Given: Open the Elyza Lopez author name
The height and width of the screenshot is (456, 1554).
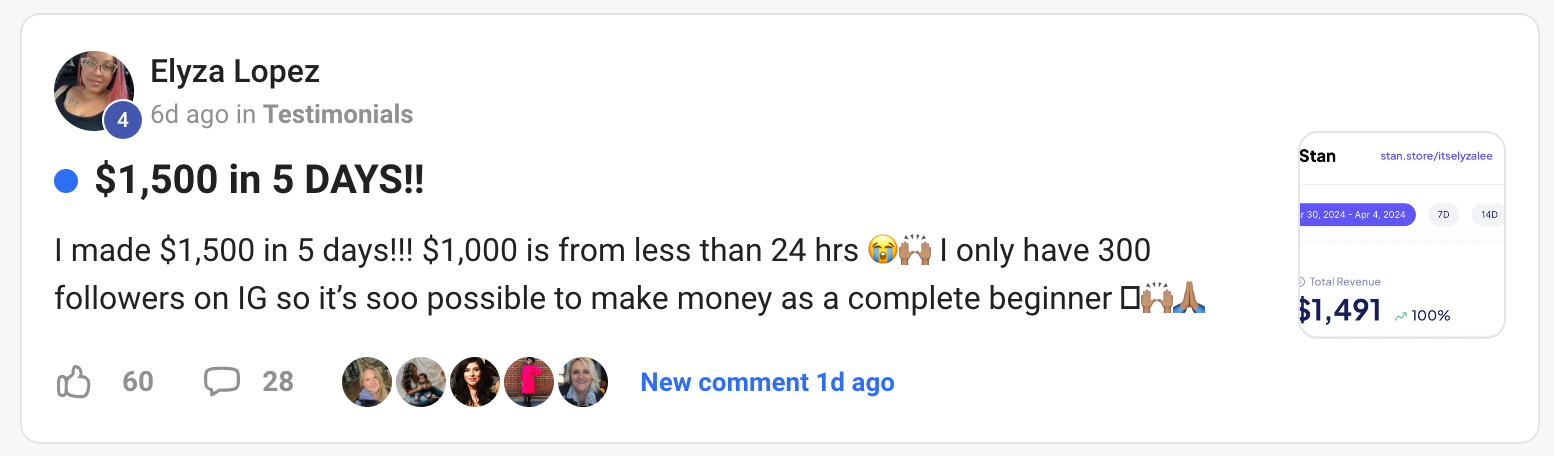Looking at the screenshot, I should pyautogui.click(x=234, y=72).
